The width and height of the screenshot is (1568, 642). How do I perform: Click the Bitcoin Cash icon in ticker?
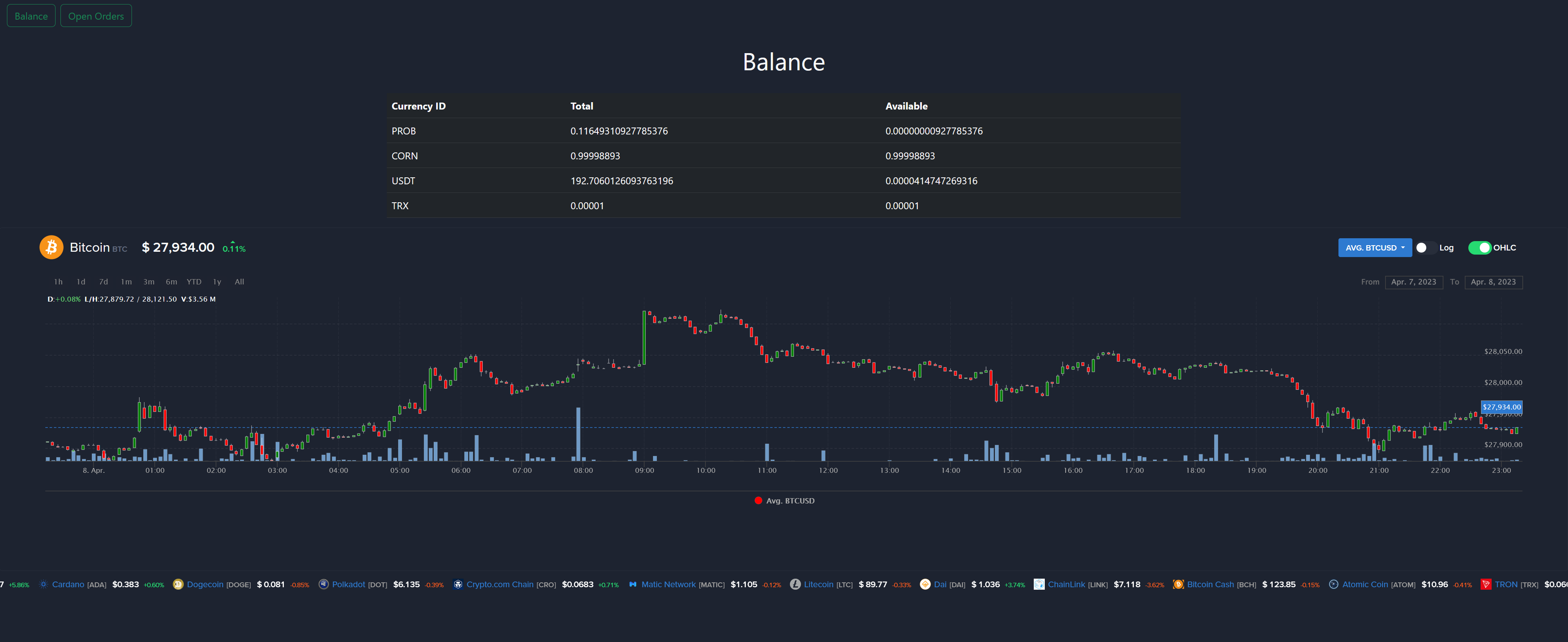(x=1178, y=584)
